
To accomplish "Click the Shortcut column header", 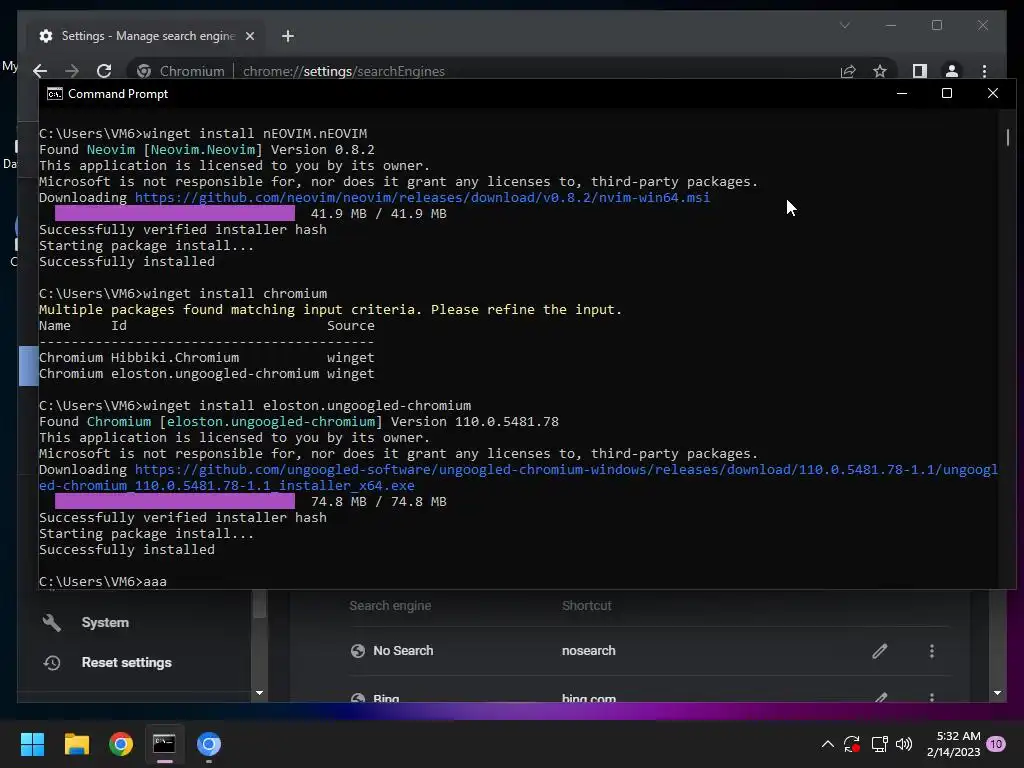I will (586, 605).
